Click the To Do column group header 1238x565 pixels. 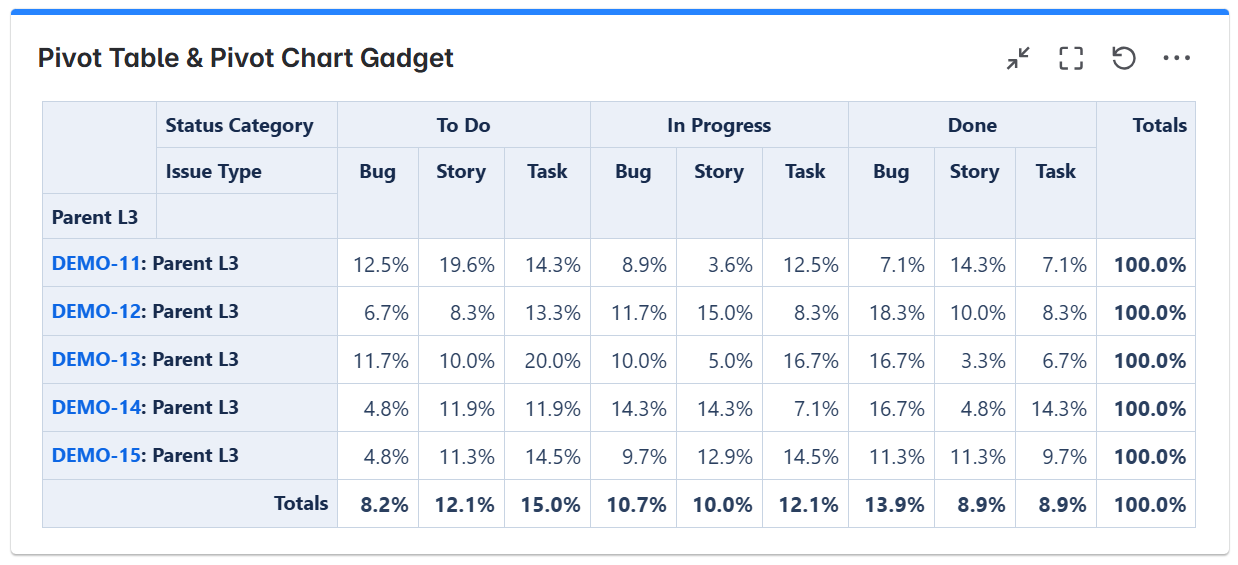pos(463,126)
